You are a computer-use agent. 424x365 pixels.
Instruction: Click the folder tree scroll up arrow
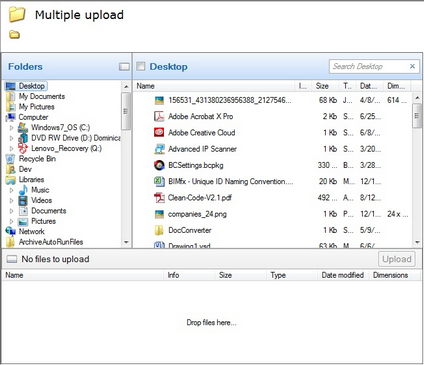[x=126, y=87]
